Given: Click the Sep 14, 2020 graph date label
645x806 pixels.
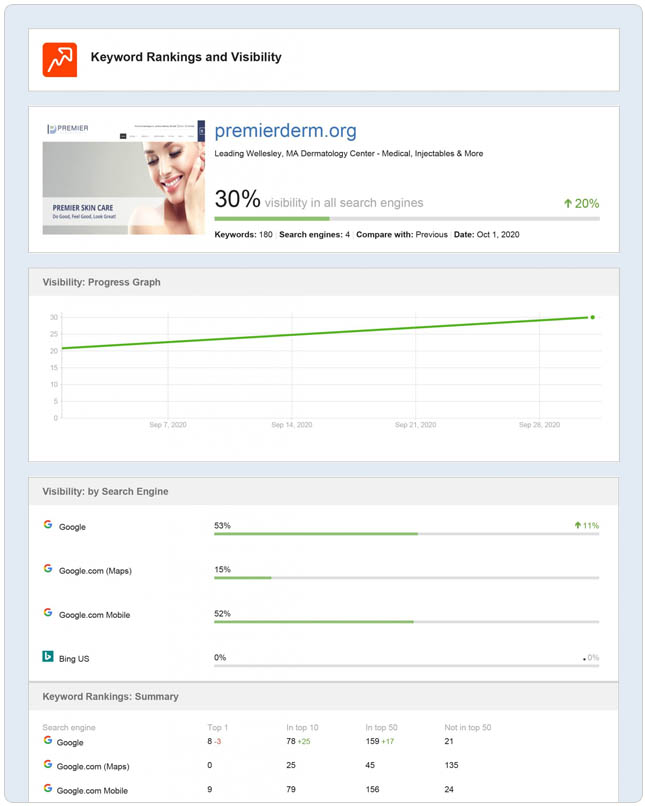Looking at the screenshot, I should [292, 425].
